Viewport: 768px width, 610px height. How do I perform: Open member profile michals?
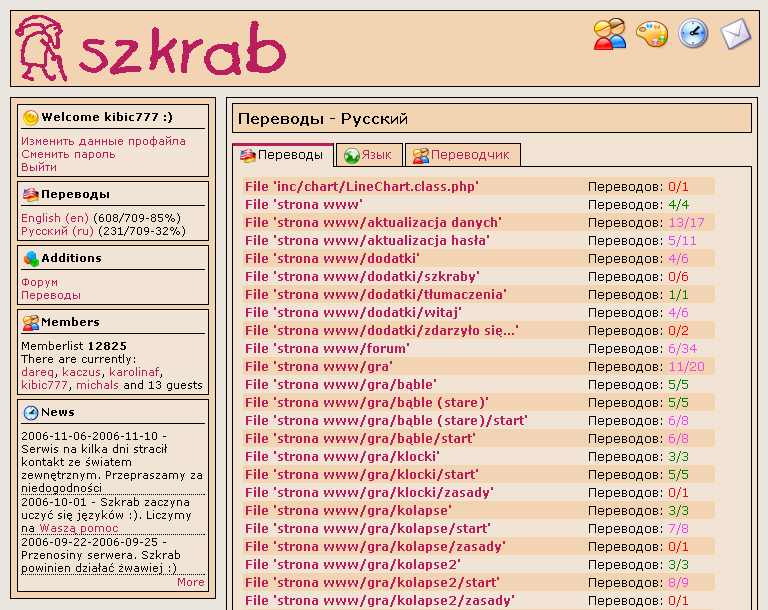click(97, 385)
